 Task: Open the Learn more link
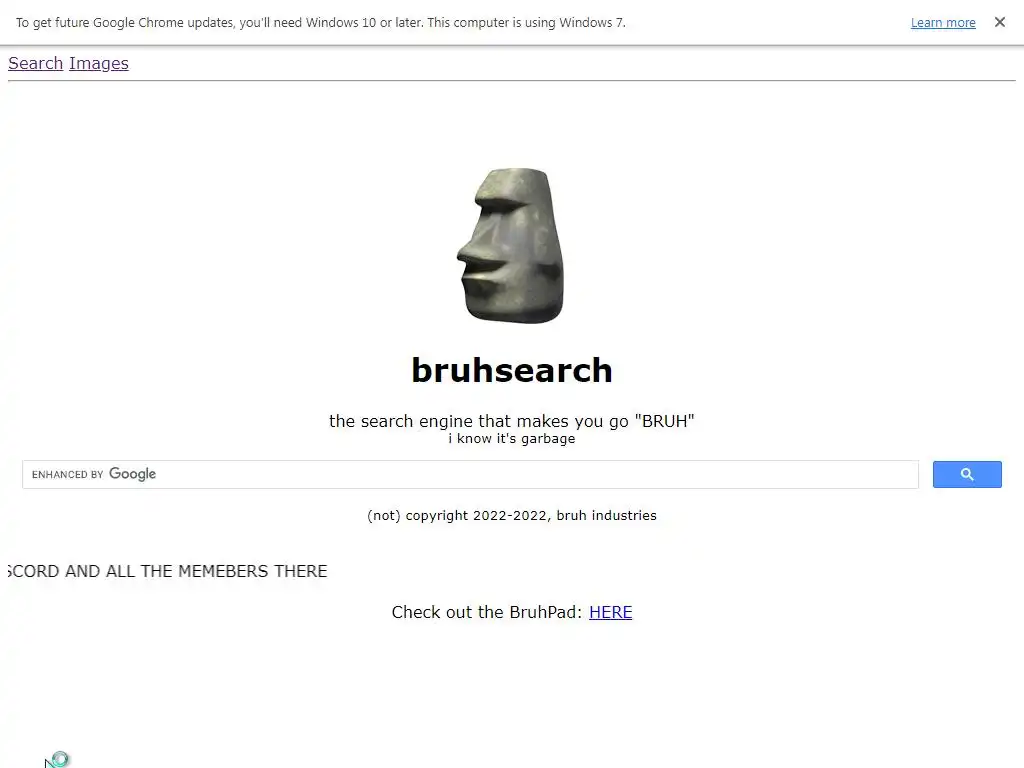pos(943,23)
